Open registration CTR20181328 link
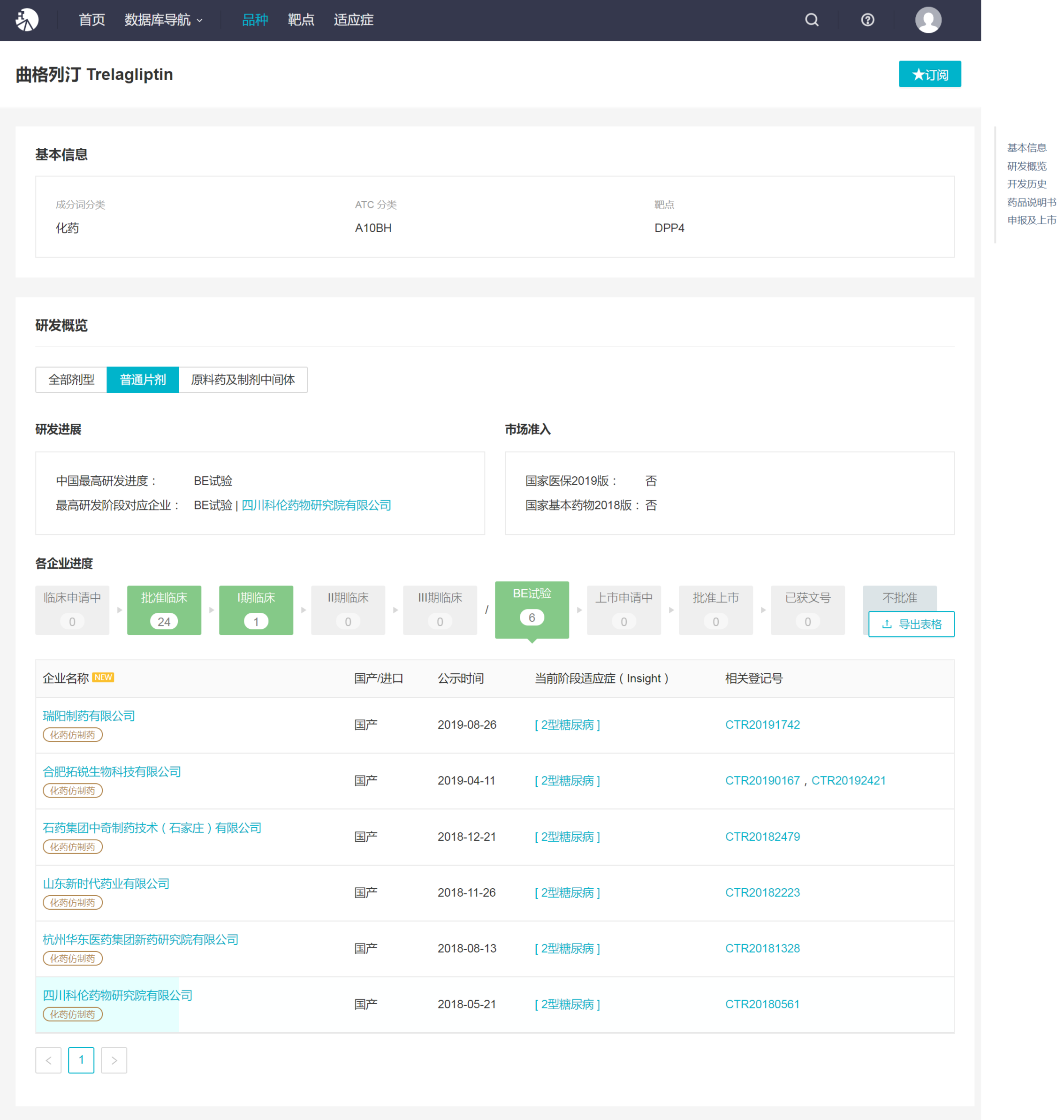This screenshot has height=1120, width=1064. [762, 949]
